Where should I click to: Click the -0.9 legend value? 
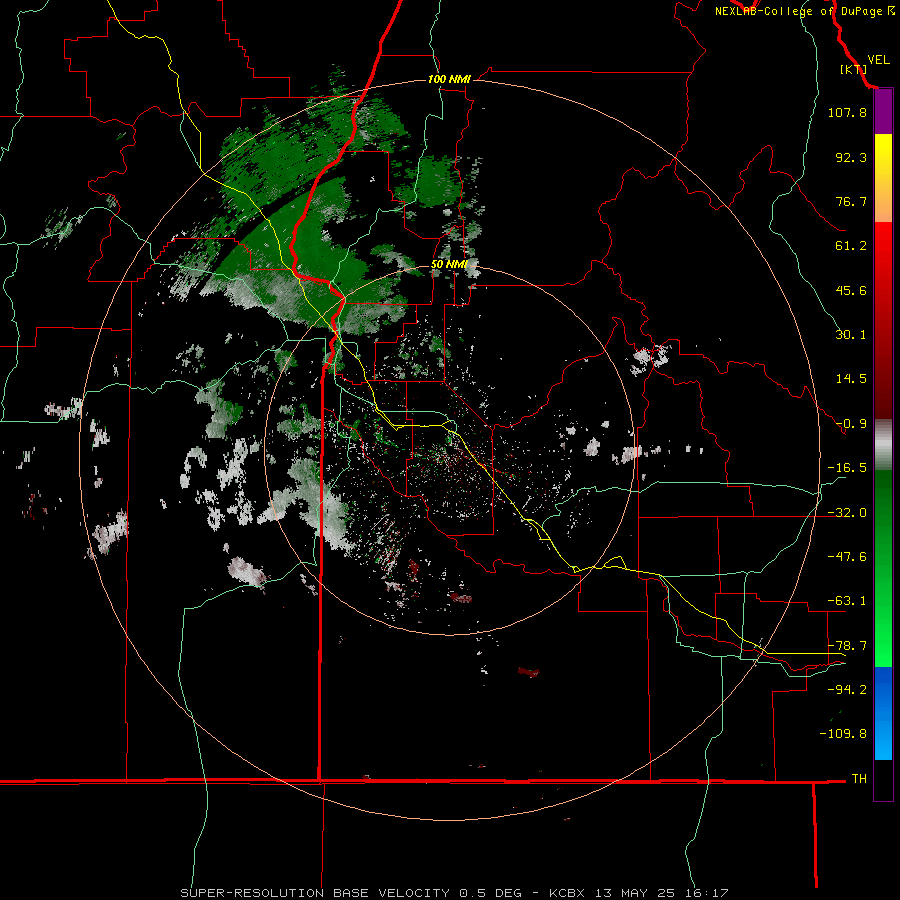click(x=851, y=424)
